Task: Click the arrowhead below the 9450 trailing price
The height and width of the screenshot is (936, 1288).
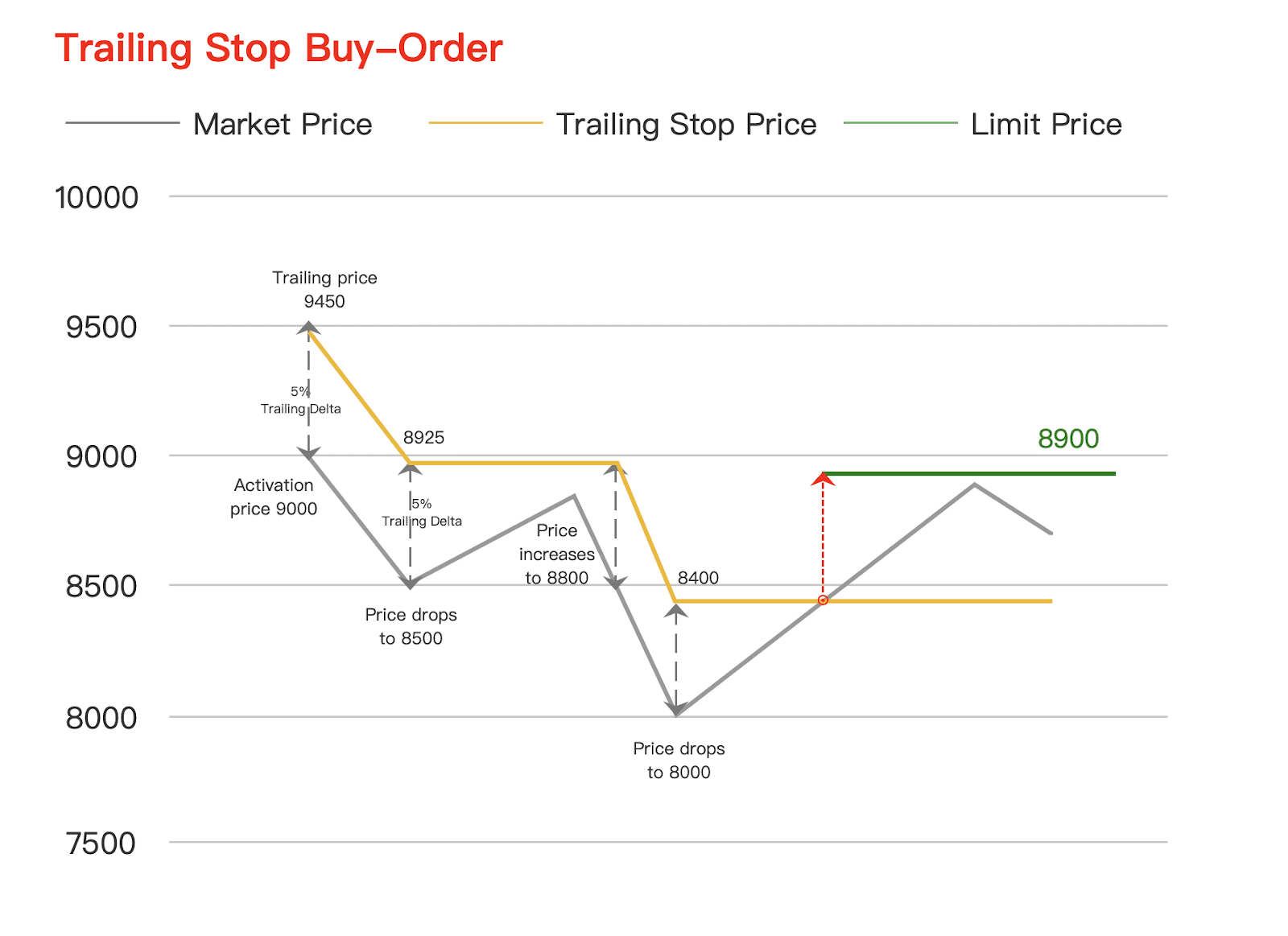Action: pyautogui.click(x=308, y=328)
